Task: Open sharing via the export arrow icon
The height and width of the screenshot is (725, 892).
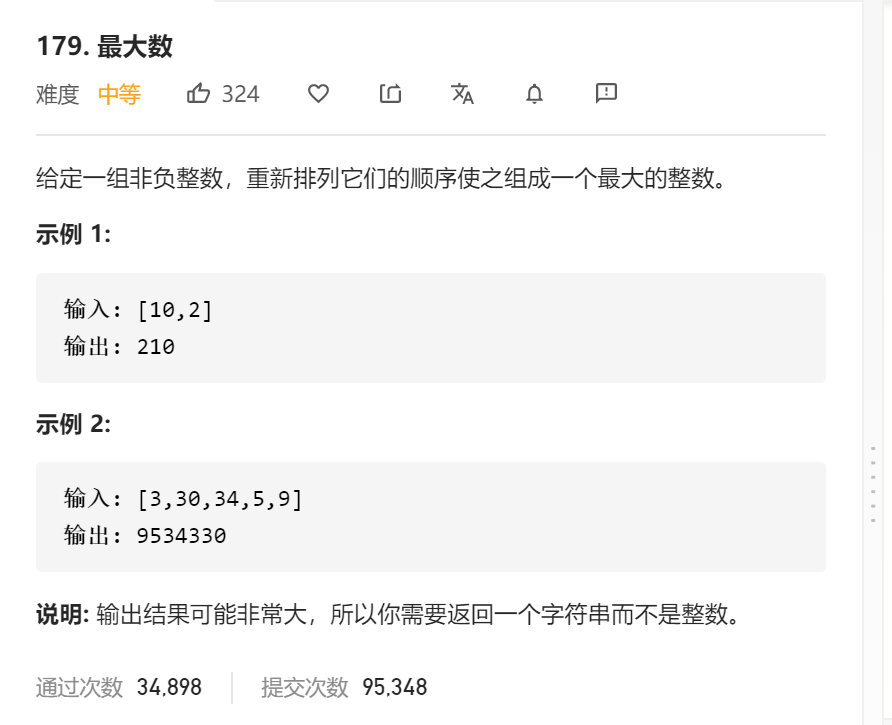Action: coord(390,93)
